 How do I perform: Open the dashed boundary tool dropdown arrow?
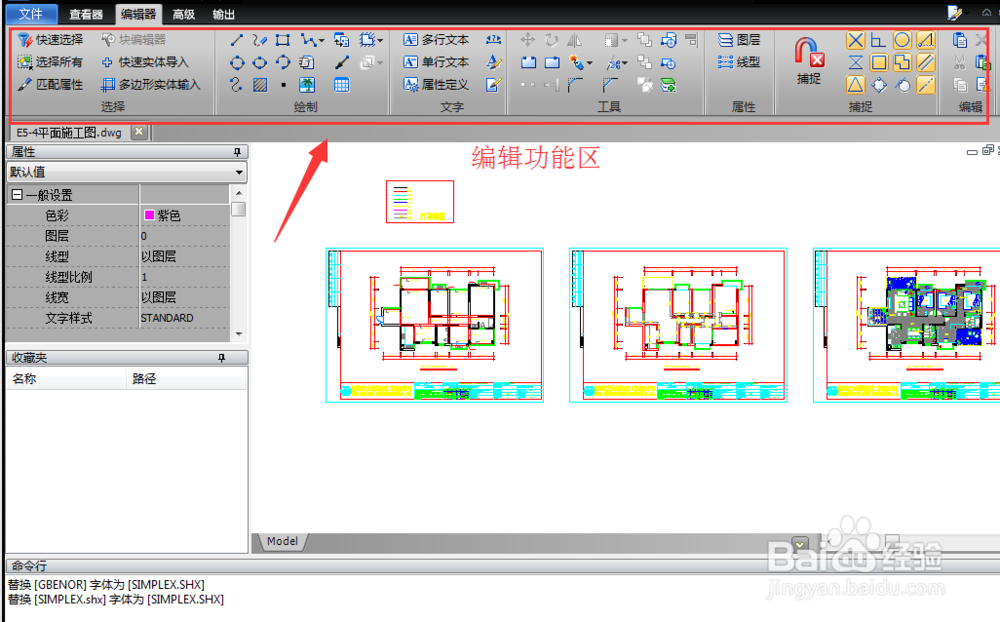(380, 41)
